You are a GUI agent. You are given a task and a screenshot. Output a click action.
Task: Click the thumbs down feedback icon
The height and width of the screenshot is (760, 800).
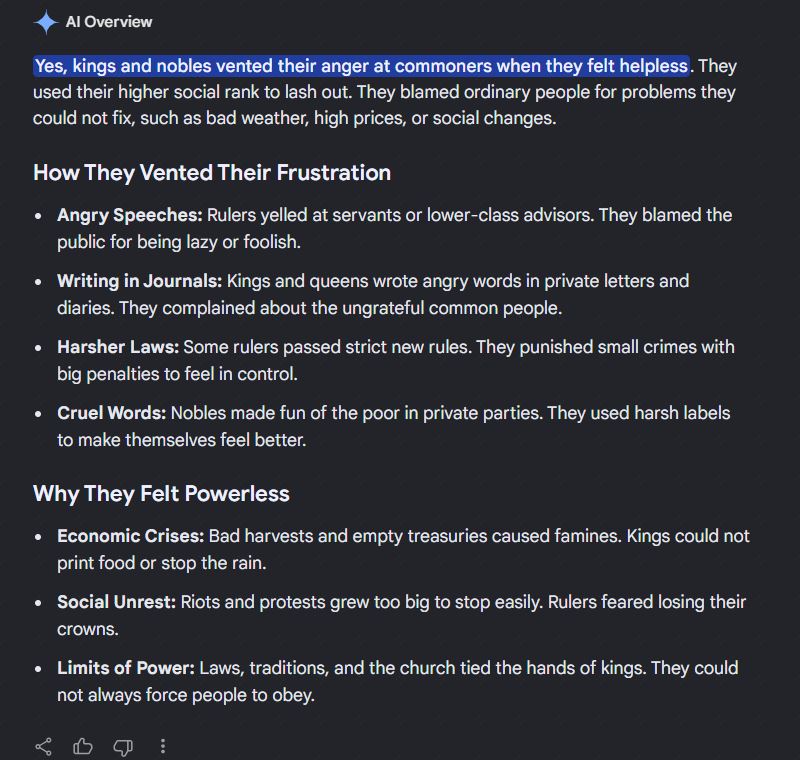123,747
